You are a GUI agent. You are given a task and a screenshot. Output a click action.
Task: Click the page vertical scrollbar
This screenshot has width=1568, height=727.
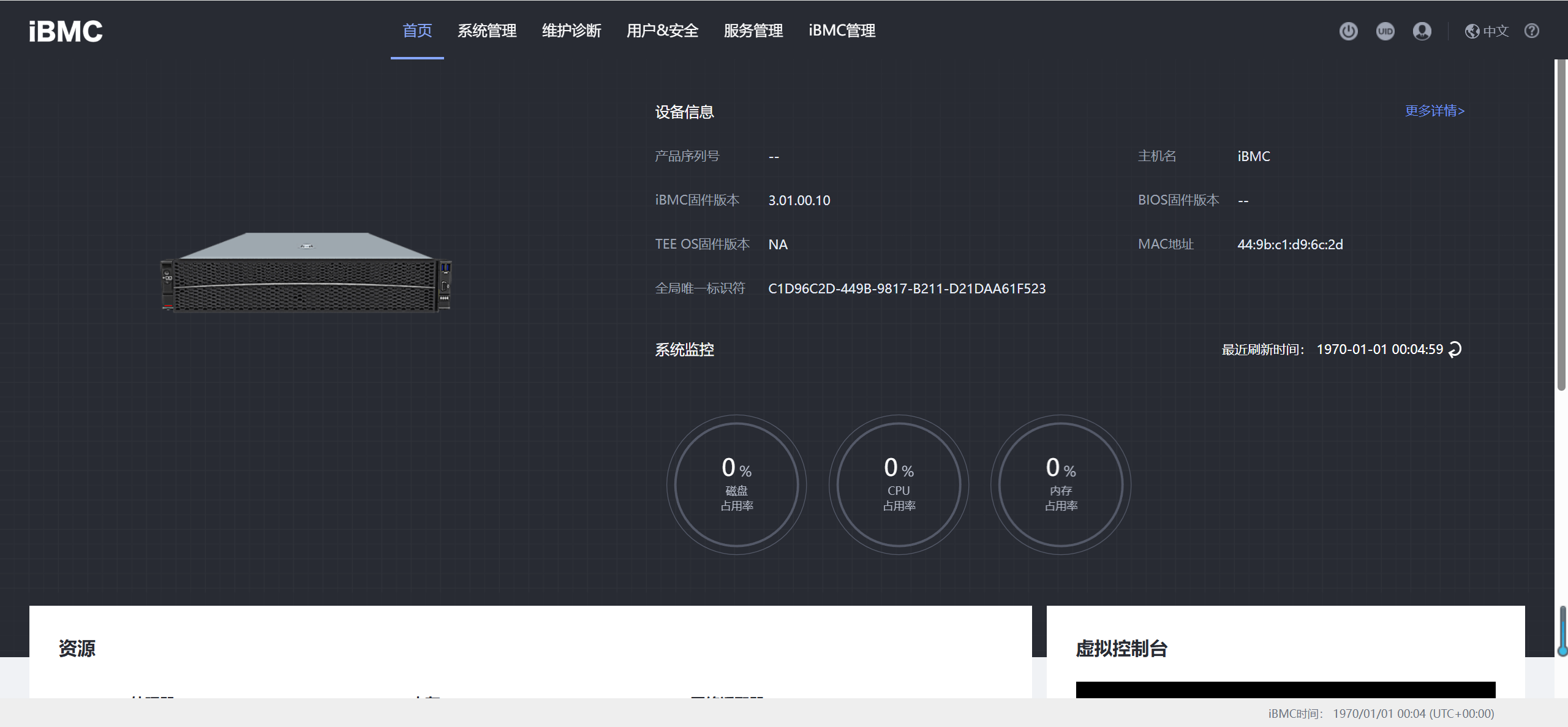[x=1561, y=224]
